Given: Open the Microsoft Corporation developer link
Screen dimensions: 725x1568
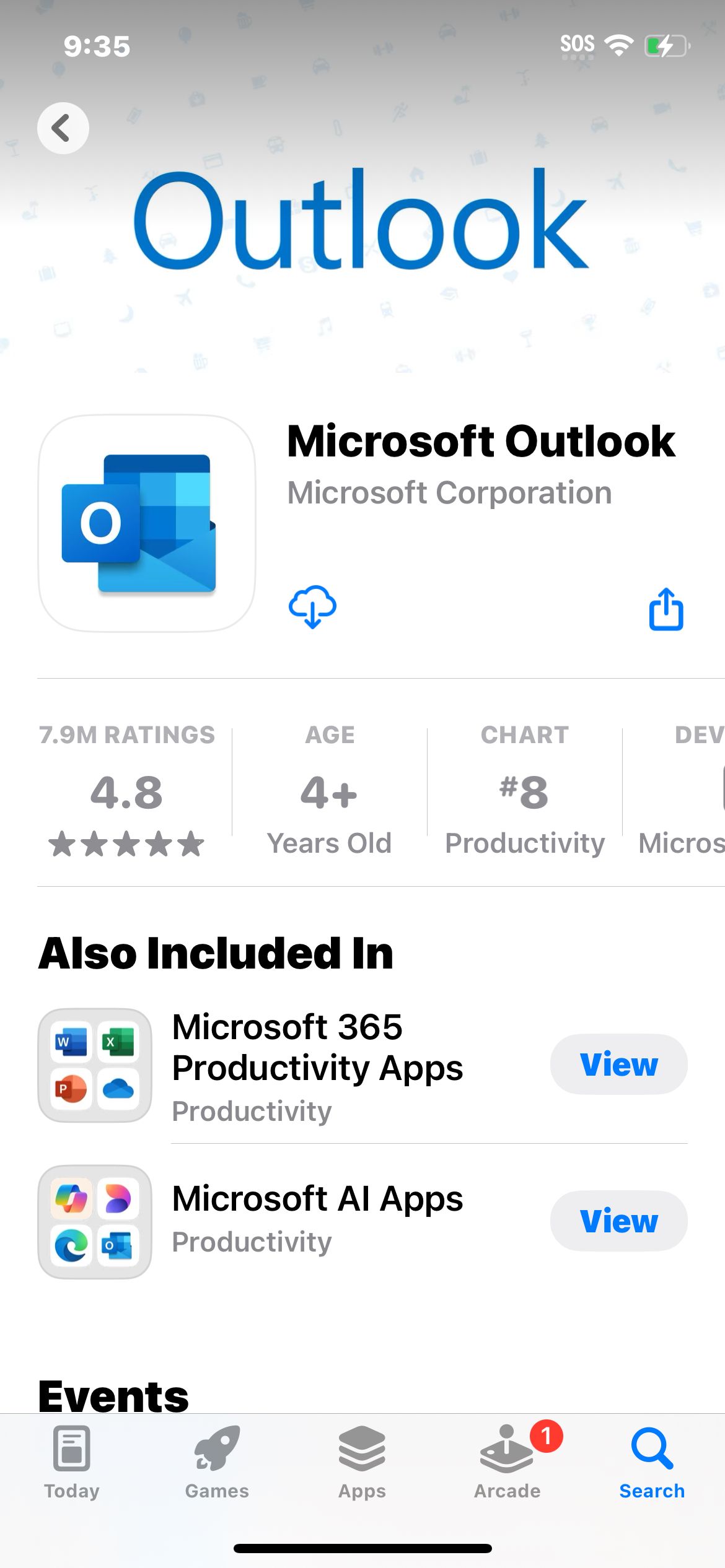Looking at the screenshot, I should click(450, 493).
